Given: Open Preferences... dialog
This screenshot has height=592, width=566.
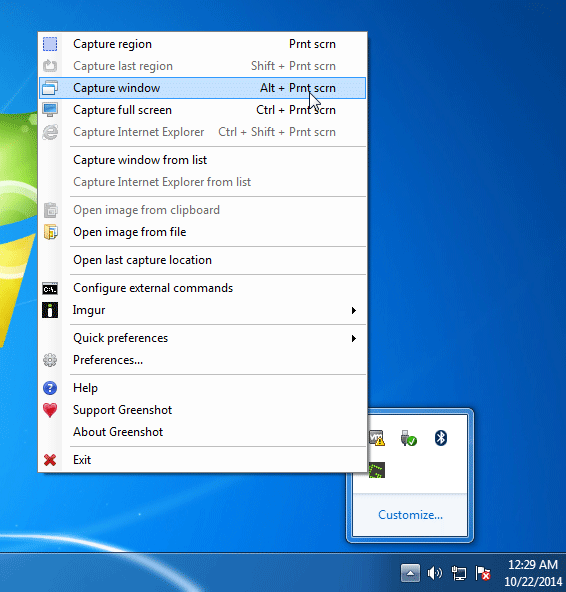Looking at the screenshot, I should click(202, 360).
